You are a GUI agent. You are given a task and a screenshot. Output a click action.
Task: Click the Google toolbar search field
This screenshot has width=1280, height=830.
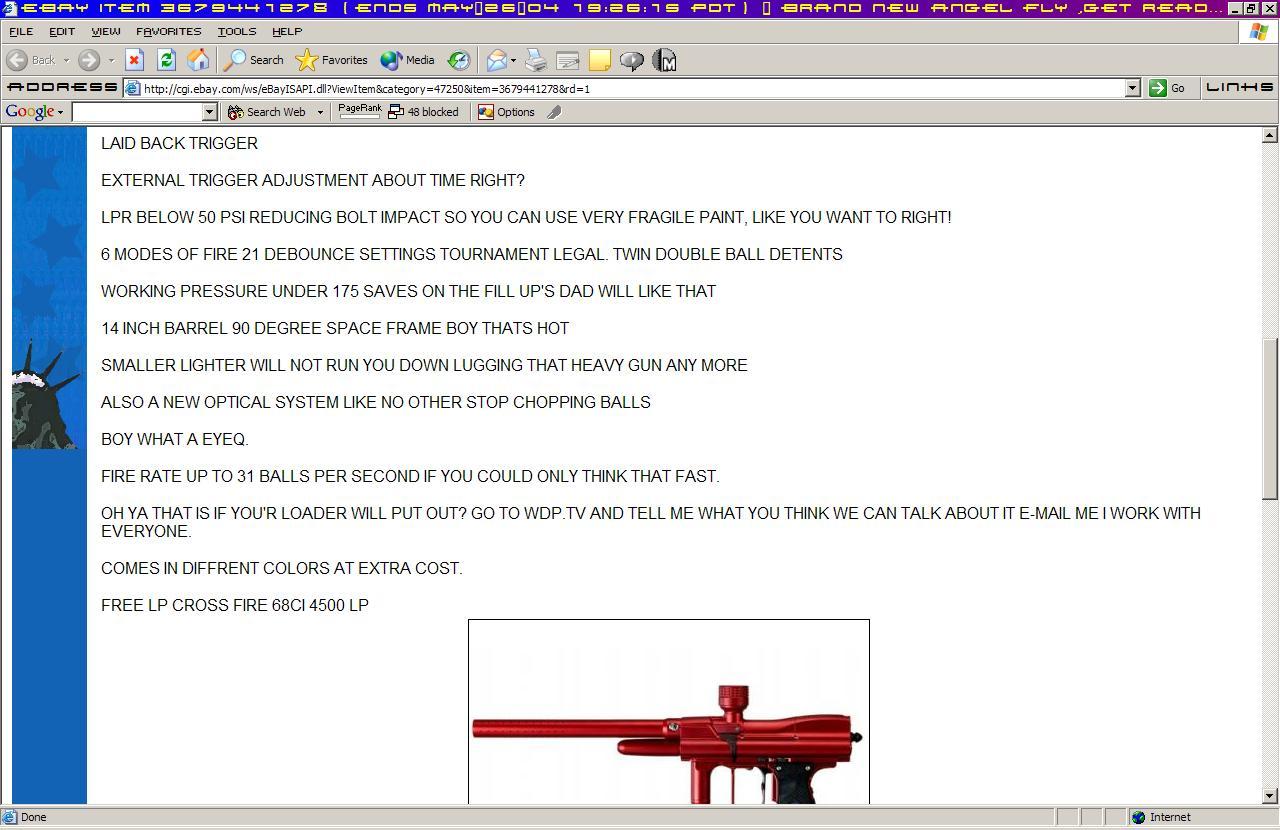click(137, 112)
